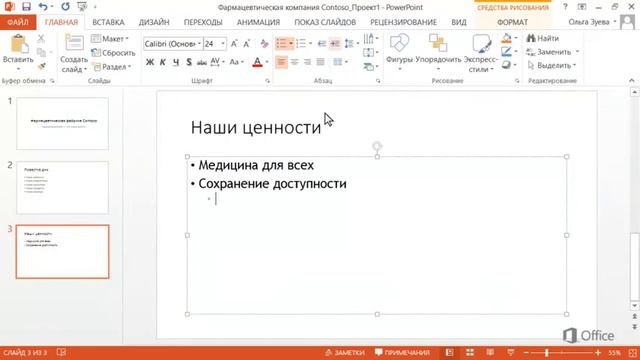Open Quick Styles (Экспресс-стили)
640x360 pixels.
(x=480, y=53)
